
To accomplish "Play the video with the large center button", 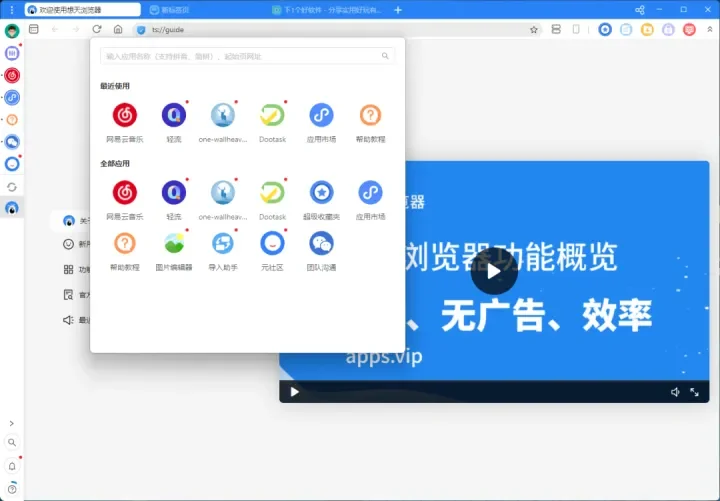I will pos(494,271).
